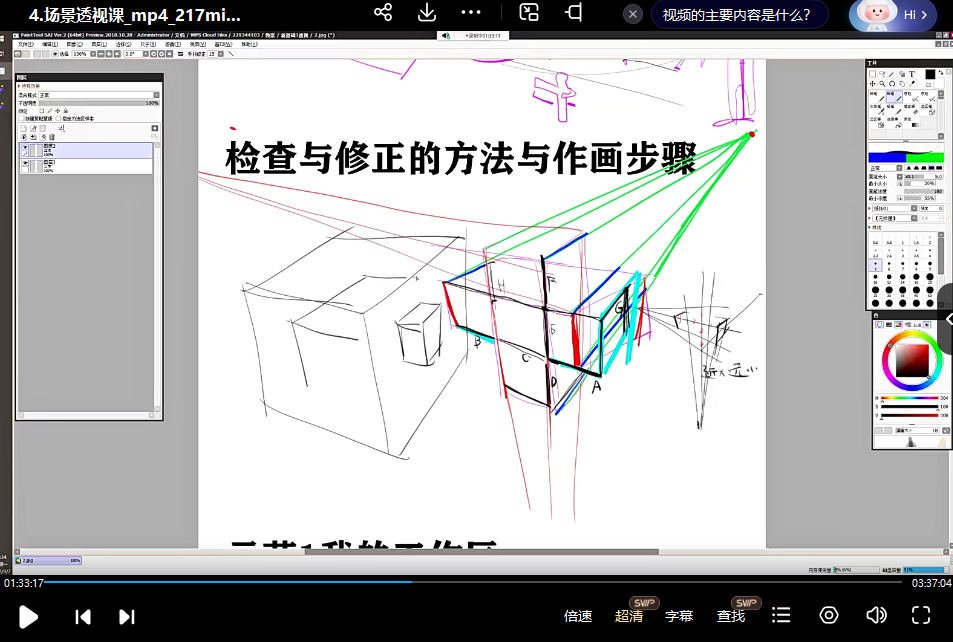Select the Pencil (铅笔) tool in SAI
This screenshot has height=642, width=953.
(876, 97)
